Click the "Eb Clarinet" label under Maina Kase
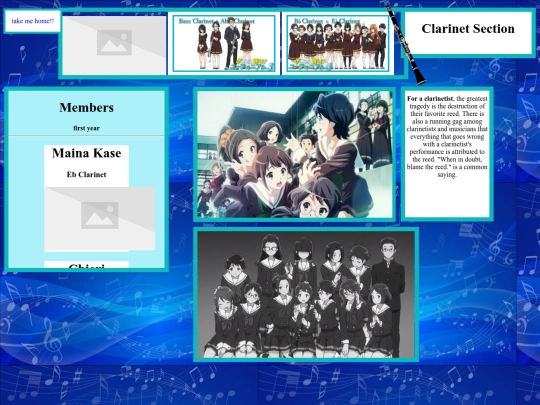This screenshot has width=540, height=405. tap(86, 175)
